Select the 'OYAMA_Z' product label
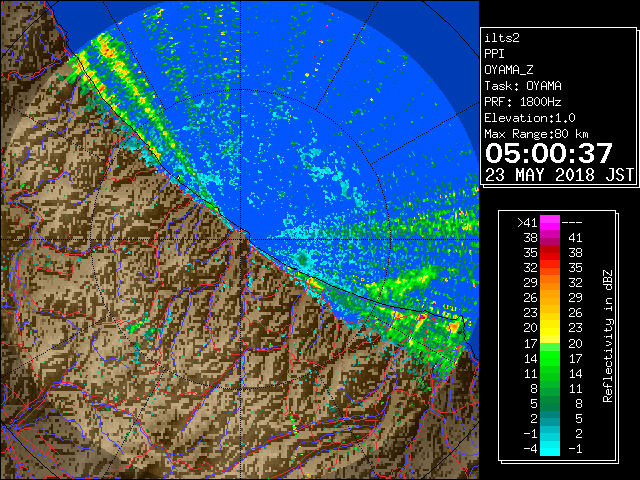Image resolution: width=640 pixels, height=480 pixels. [x=509, y=70]
